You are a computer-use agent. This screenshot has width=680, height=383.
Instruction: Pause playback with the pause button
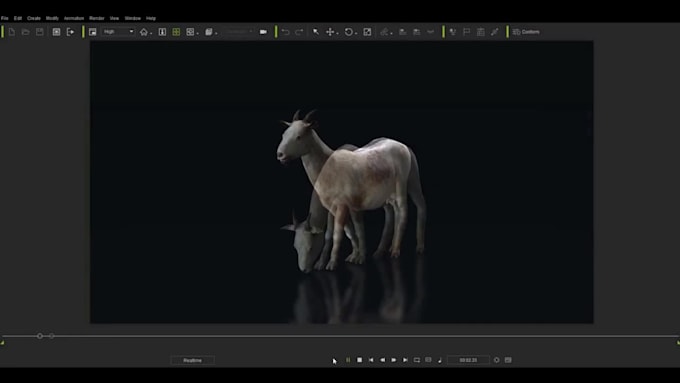[x=348, y=360]
